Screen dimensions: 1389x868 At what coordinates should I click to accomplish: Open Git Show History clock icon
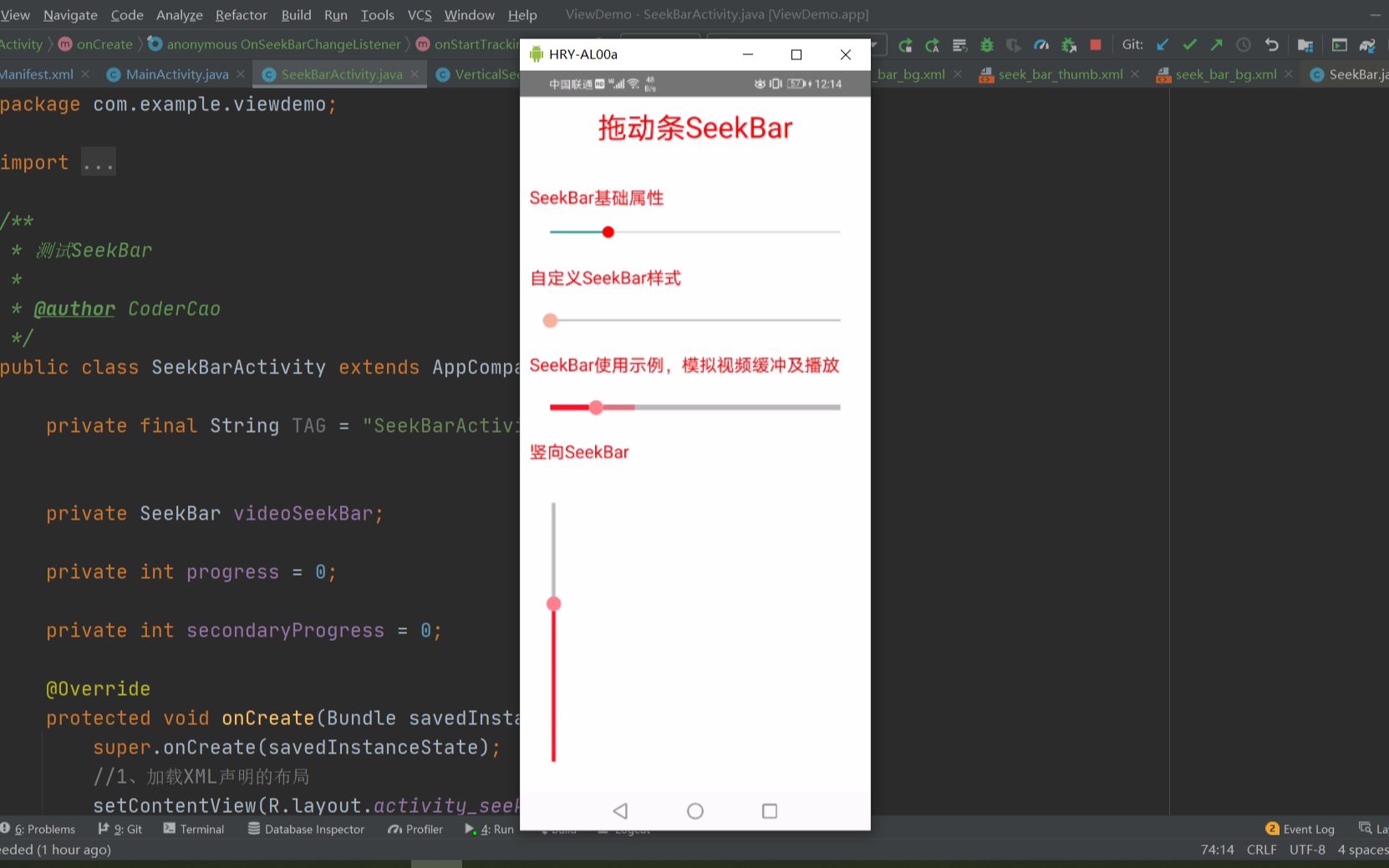[1244, 45]
